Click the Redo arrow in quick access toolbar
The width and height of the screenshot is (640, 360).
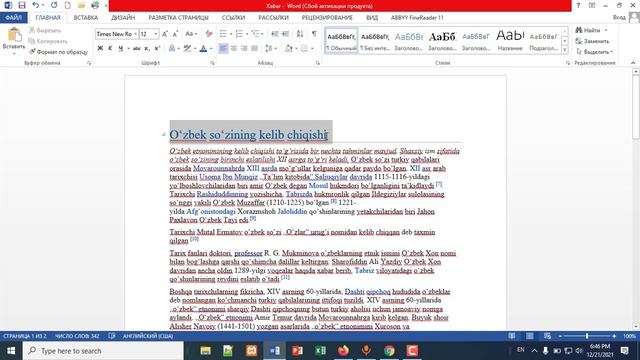tap(54, 5)
